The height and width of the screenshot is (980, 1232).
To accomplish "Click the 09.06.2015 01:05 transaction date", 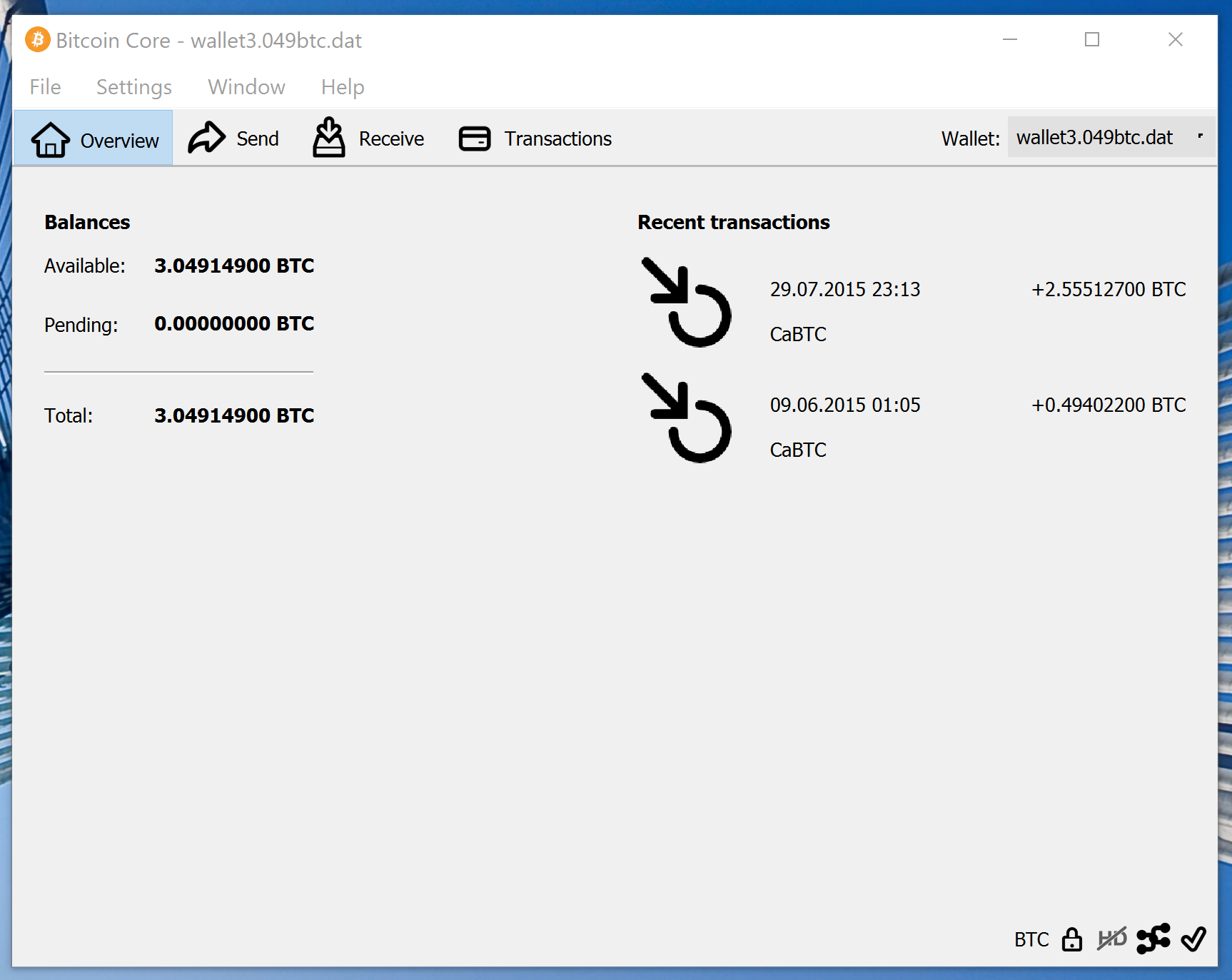I will [845, 405].
